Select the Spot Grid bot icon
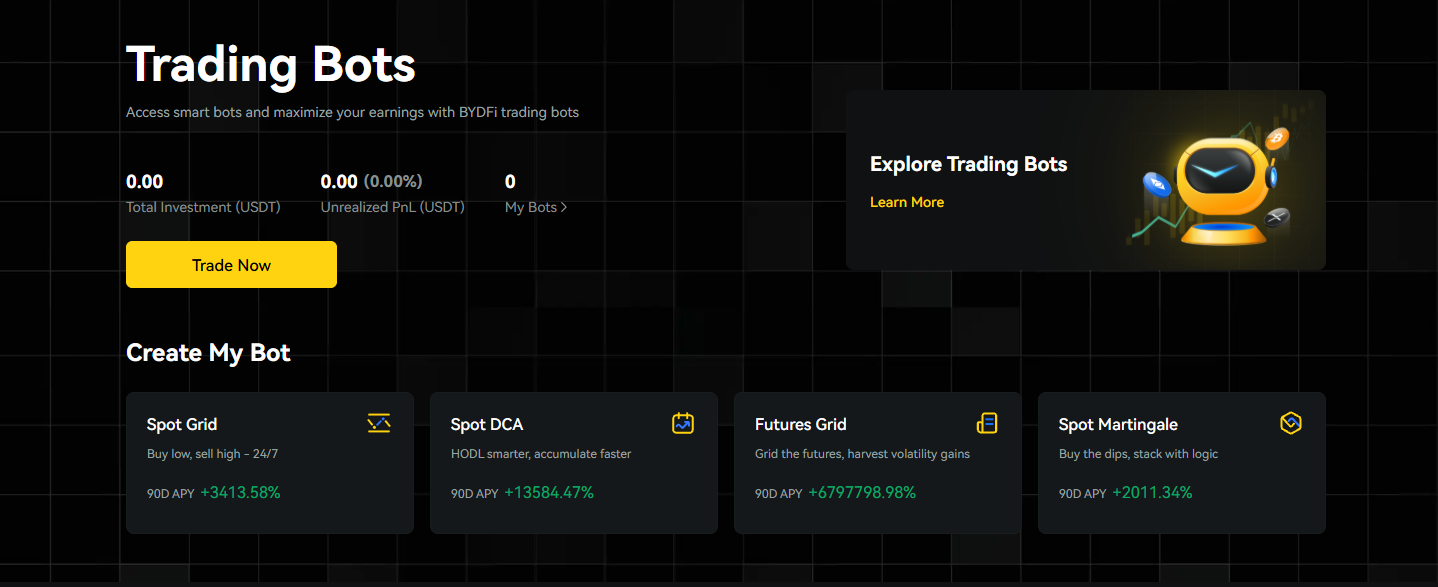The image size is (1438, 587). tap(379, 423)
